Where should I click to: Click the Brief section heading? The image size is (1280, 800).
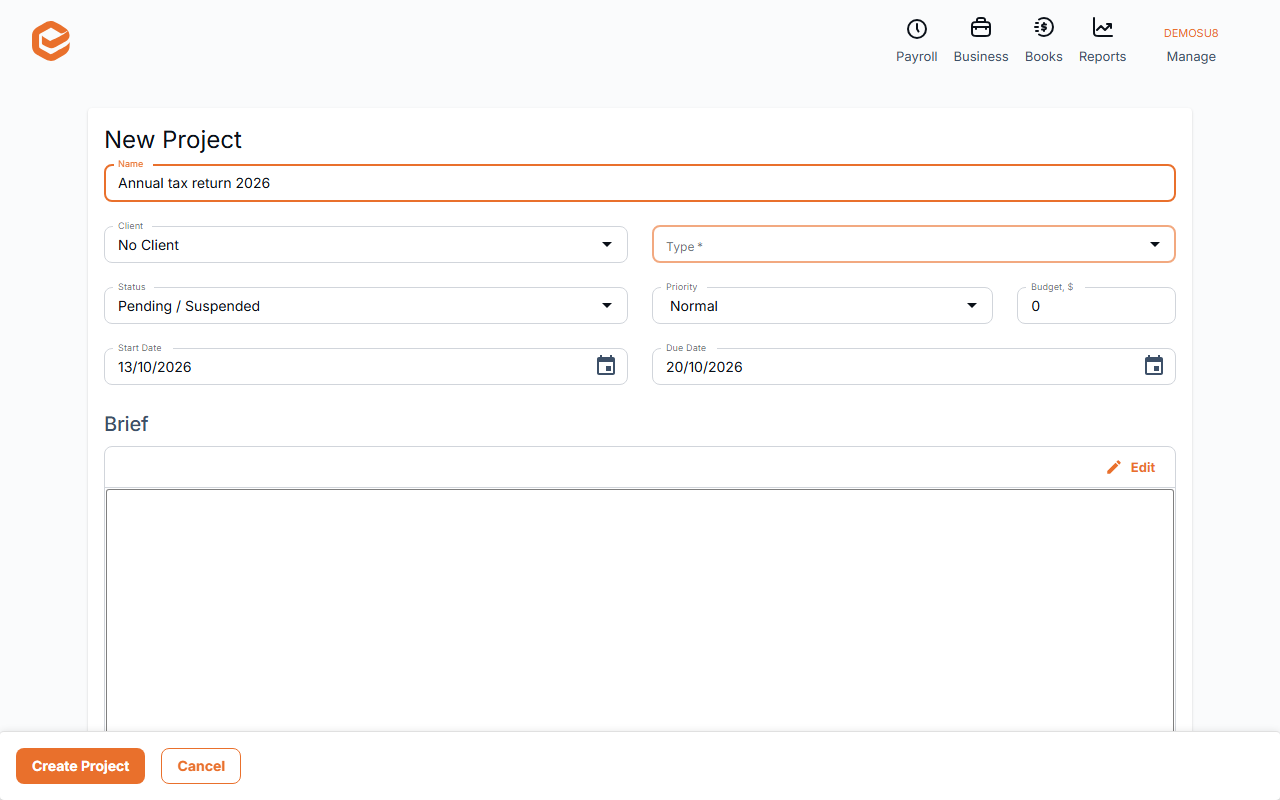click(x=126, y=424)
